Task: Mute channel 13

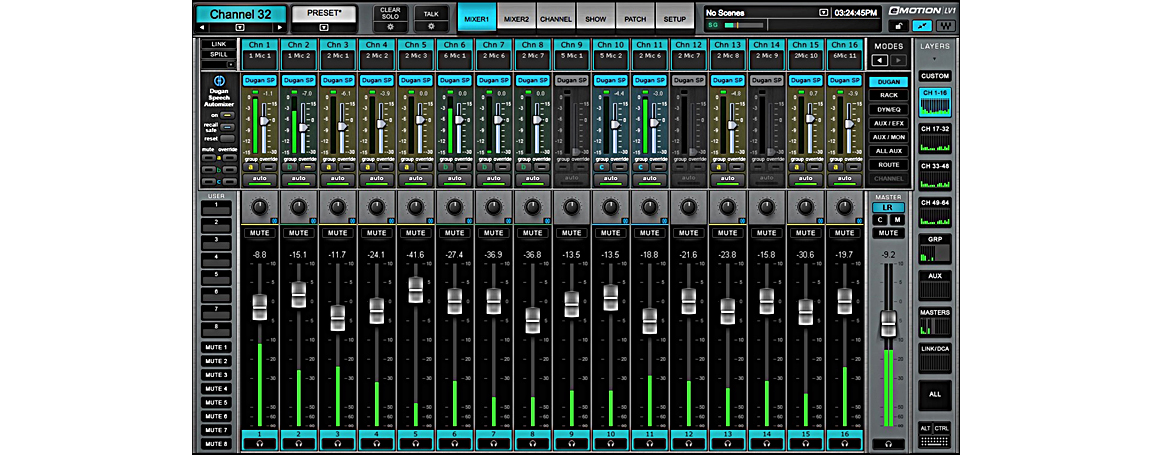Action: point(729,233)
